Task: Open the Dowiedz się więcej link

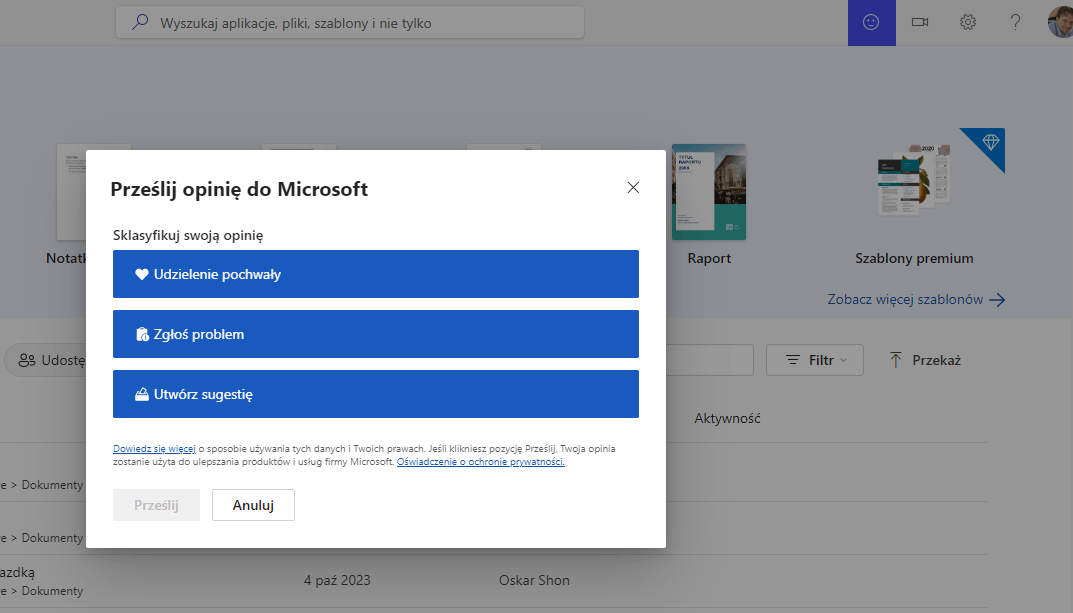Action: tap(154, 449)
